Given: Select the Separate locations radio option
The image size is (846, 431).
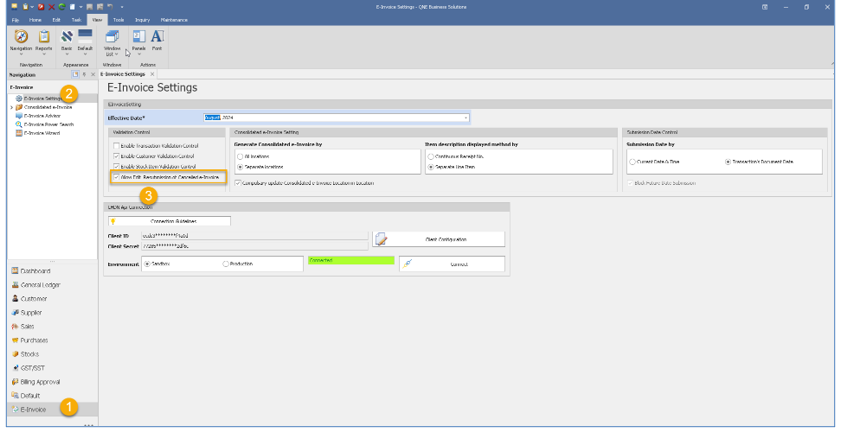Looking at the screenshot, I should 241,167.
